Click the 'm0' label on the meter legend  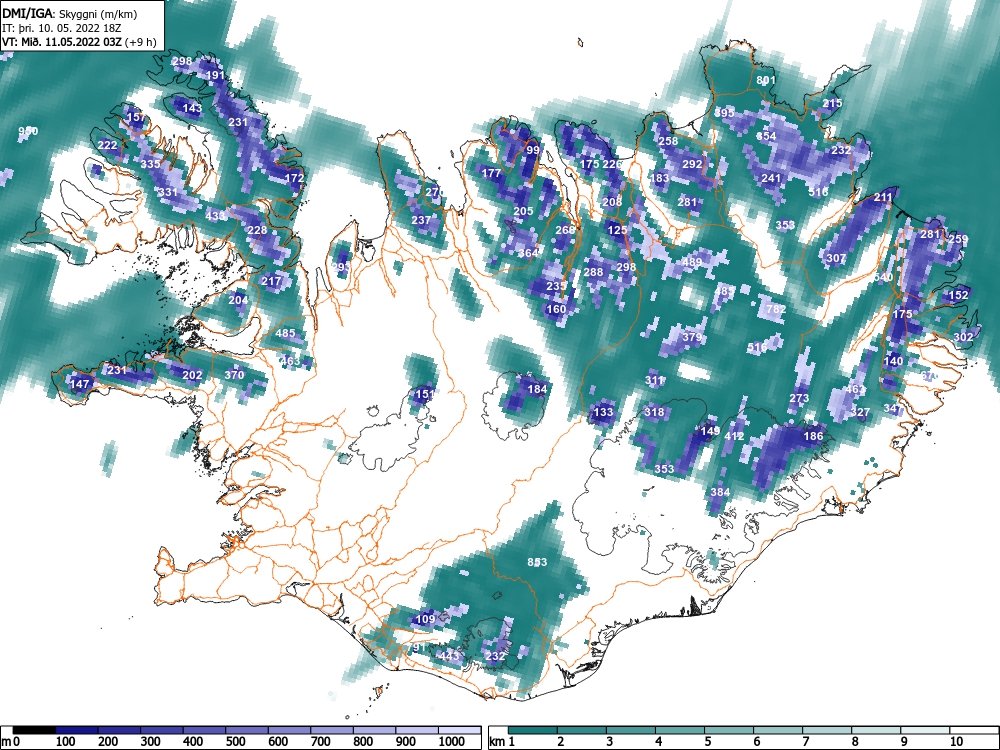click(10, 741)
